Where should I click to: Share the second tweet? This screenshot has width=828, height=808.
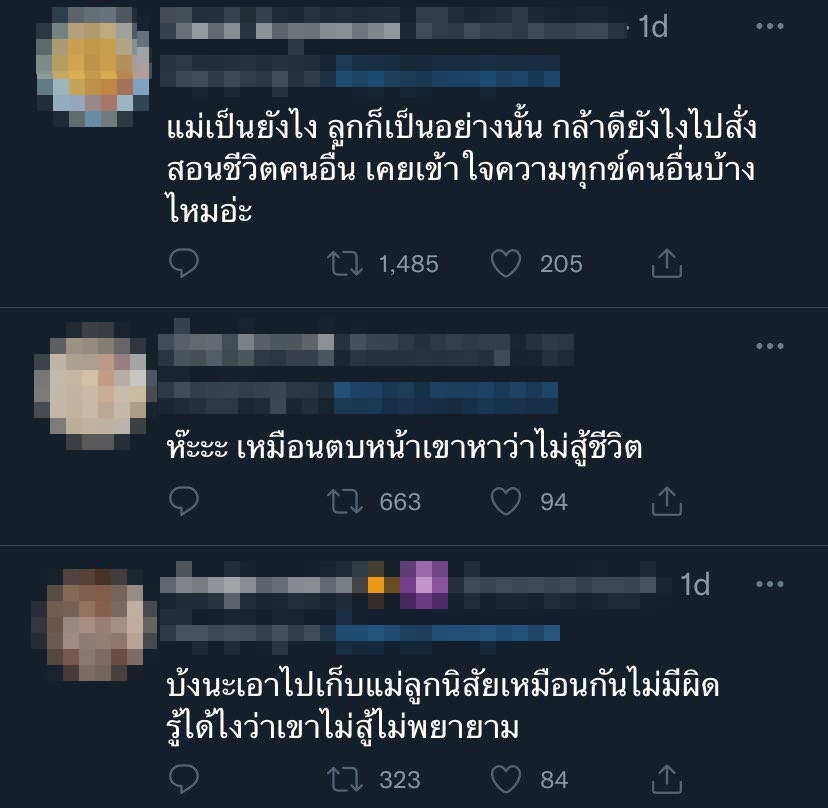point(666,501)
